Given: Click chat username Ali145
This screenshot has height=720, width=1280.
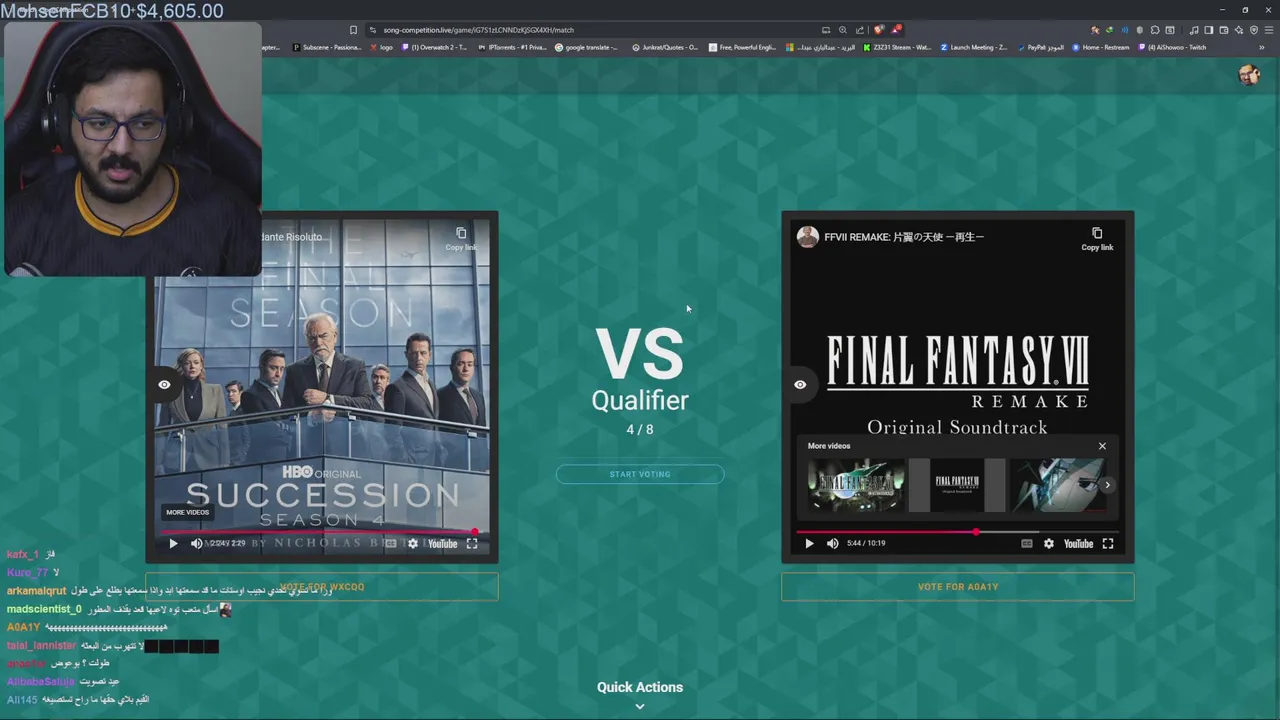Looking at the screenshot, I should click(22, 700).
